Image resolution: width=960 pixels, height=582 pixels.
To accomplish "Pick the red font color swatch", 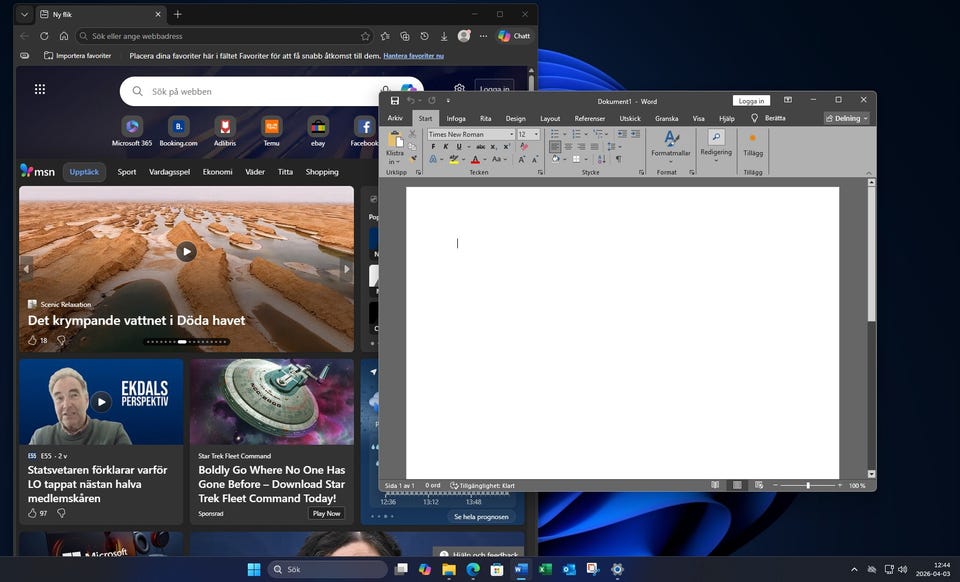I will pyautogui.click(x=475, y=159).
